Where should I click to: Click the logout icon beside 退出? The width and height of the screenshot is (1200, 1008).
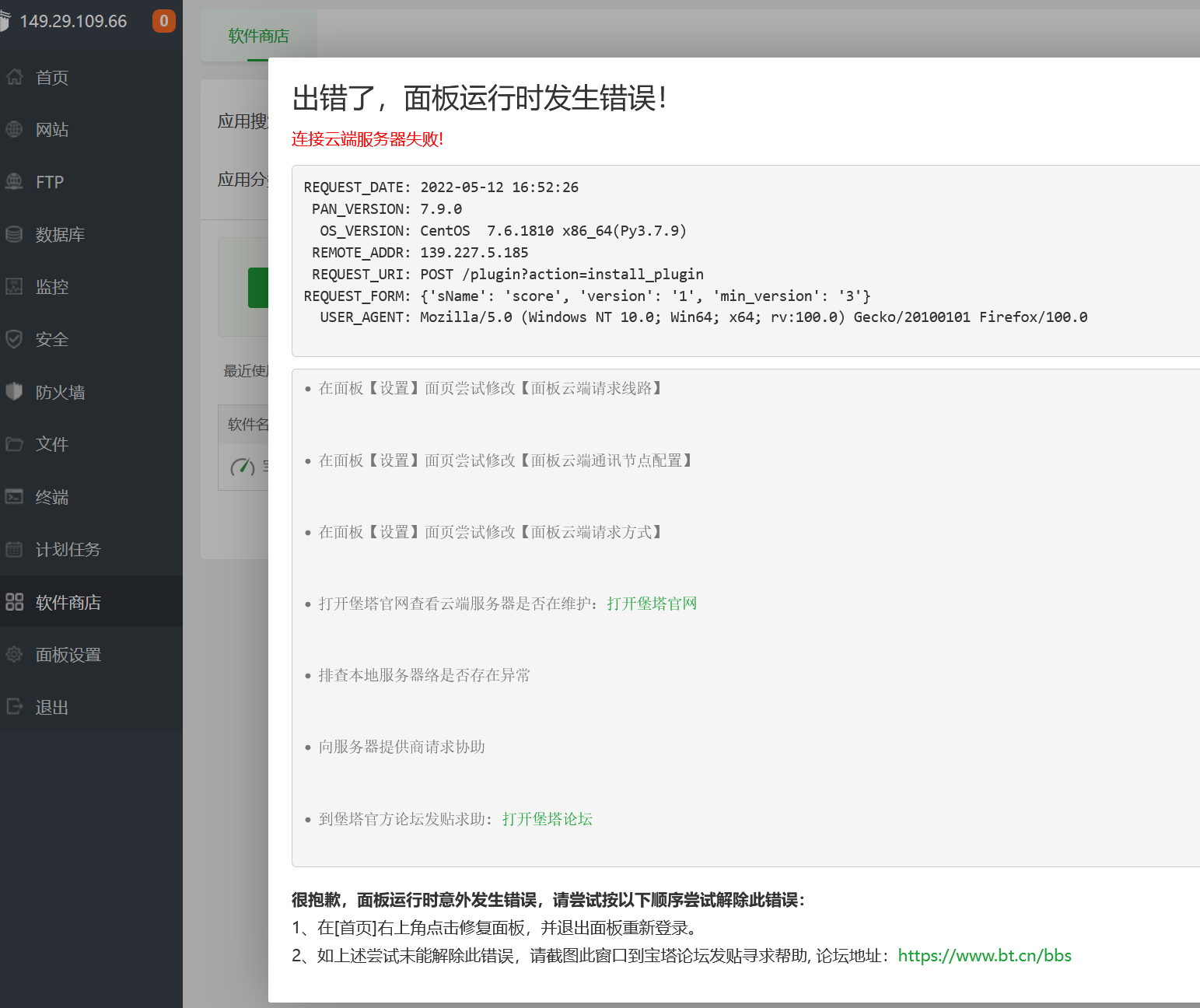tap(14, 706)
